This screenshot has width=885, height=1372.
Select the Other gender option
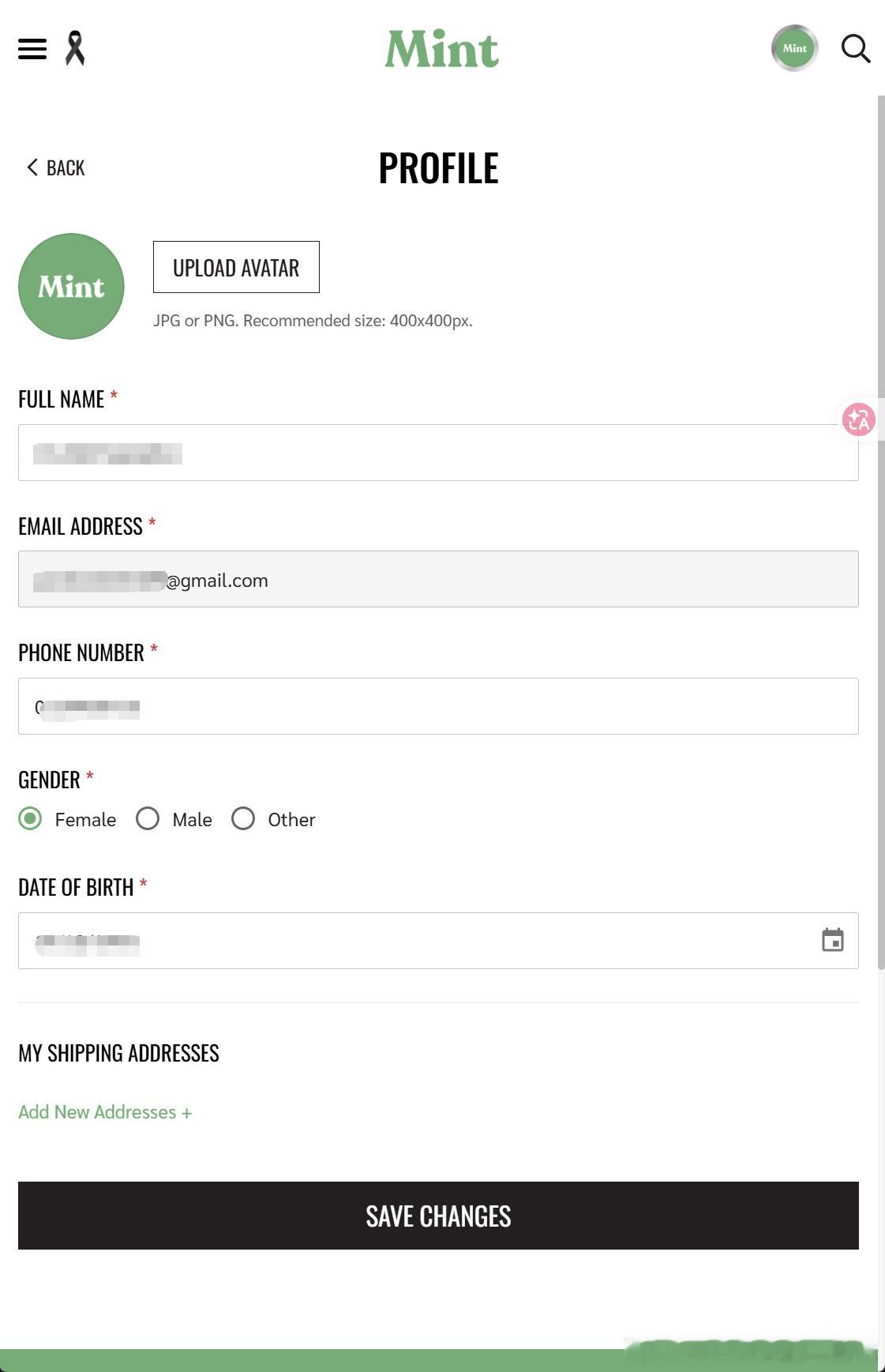243,818
